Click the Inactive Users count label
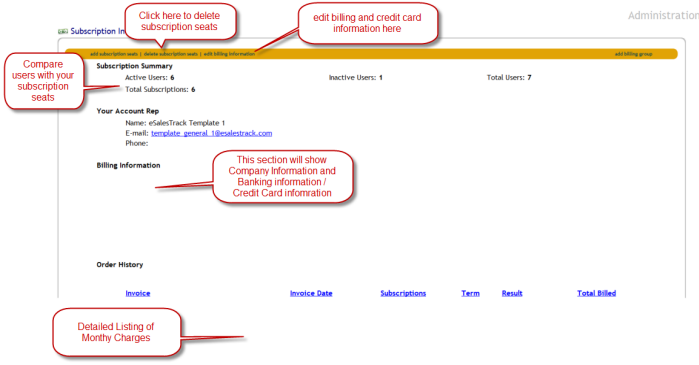Viewport: 699px width, 365px height. 356,78
